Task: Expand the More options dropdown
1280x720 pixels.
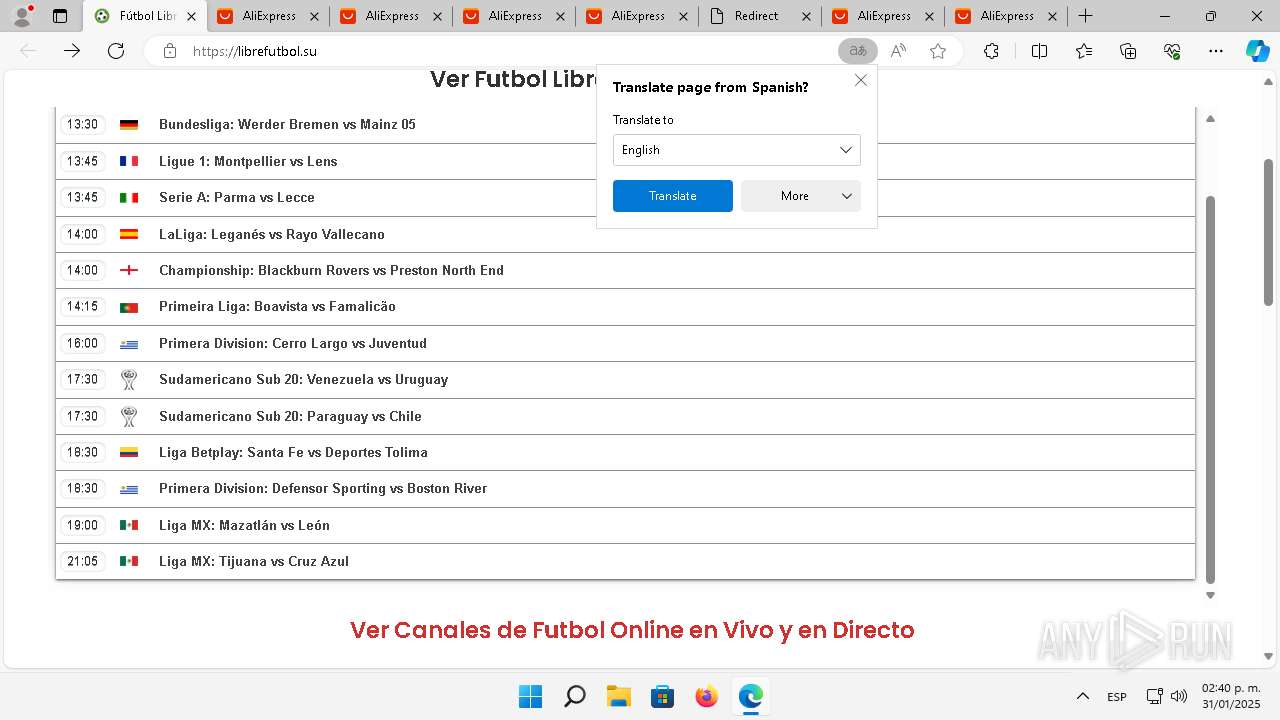Action: pyautogui.click(x=801, y=196)
